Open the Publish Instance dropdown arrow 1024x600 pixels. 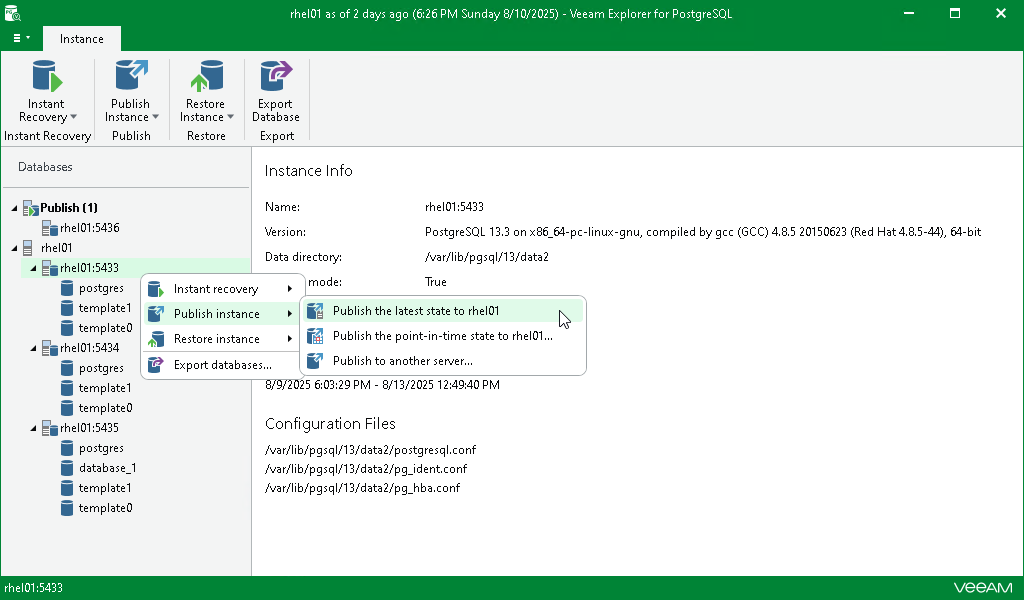coord(155,117)
